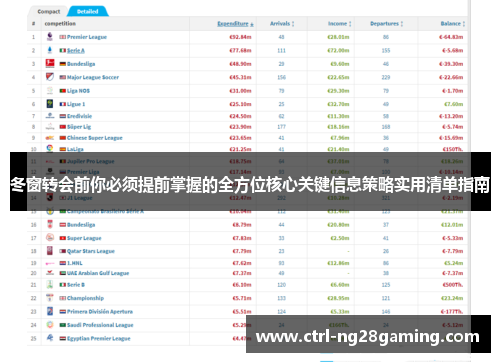Click the UAE Arabian Gulf League logo
Screen dimensions: 500x362
[x=50, y=273]
